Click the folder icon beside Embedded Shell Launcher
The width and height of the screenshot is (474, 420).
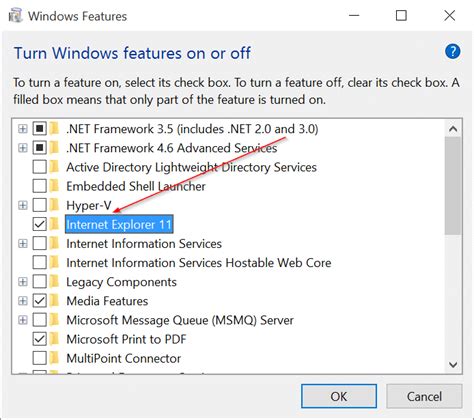tap(54, 186)
